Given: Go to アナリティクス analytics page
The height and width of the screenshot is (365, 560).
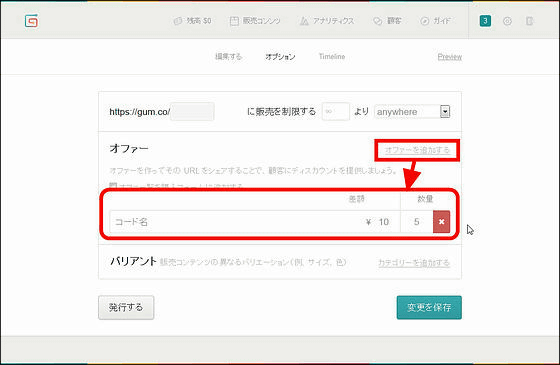Looking at the screenshot, I should [327, 21].
